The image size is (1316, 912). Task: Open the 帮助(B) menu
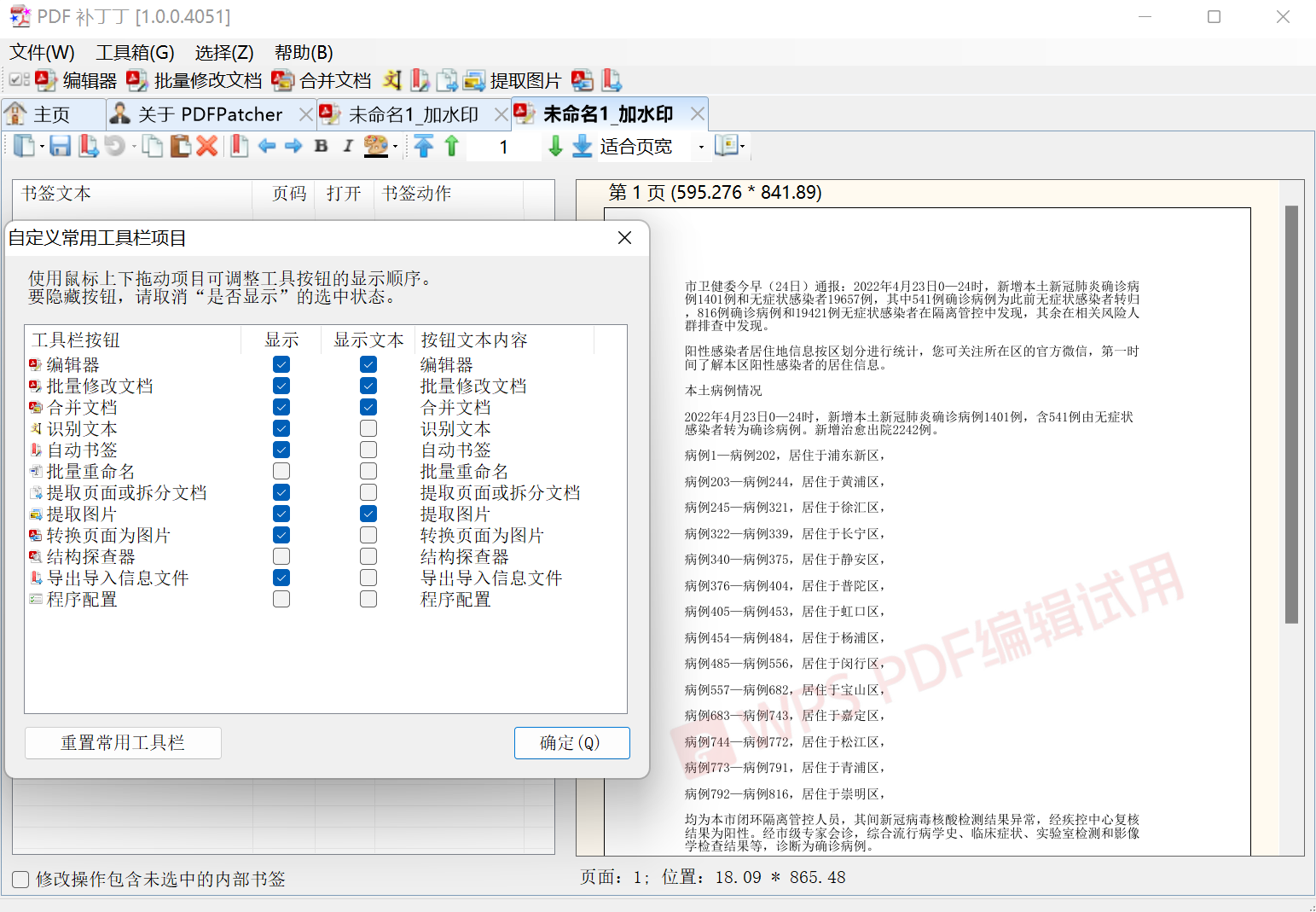click(304, 52)
